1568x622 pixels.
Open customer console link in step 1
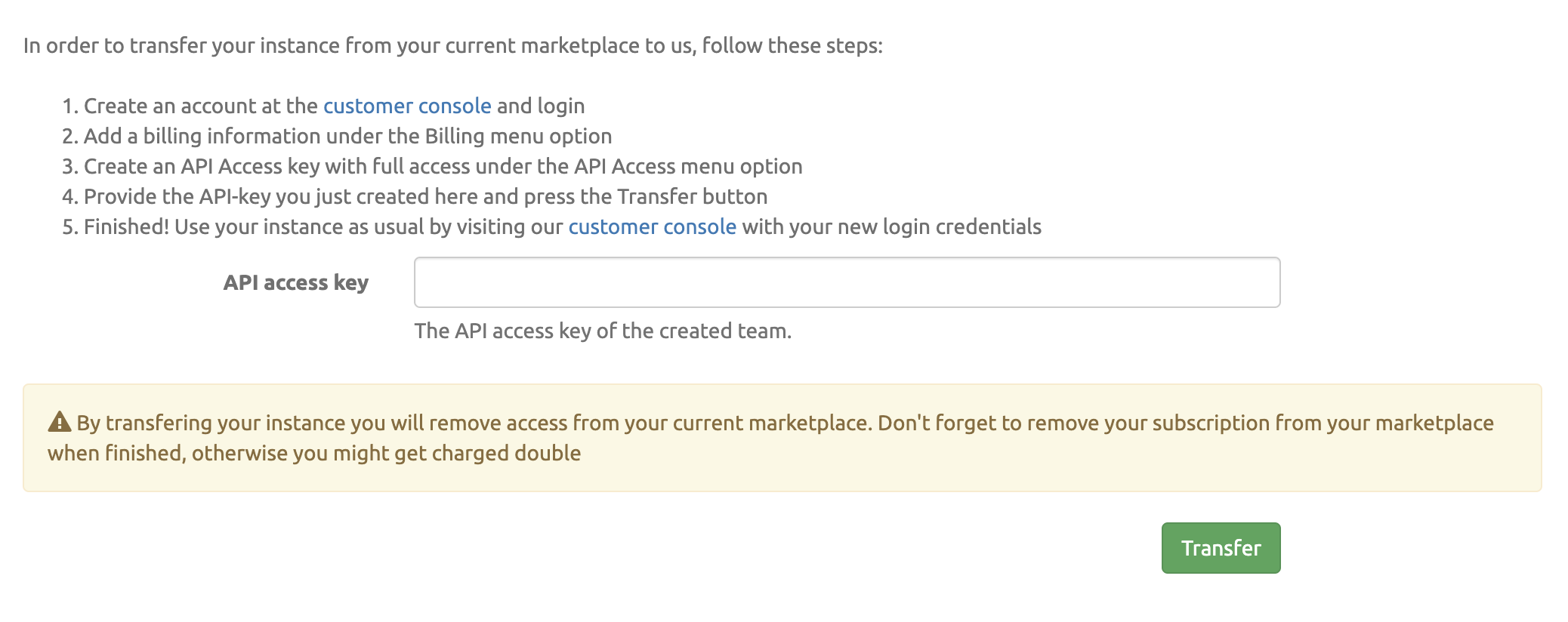pyautogui.click(x=407, y=106)
